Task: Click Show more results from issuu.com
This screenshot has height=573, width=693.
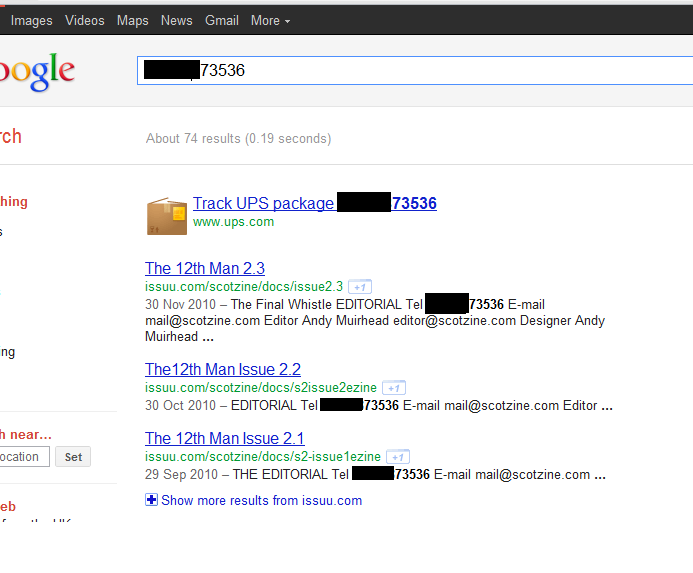Action: click(262, 500)
